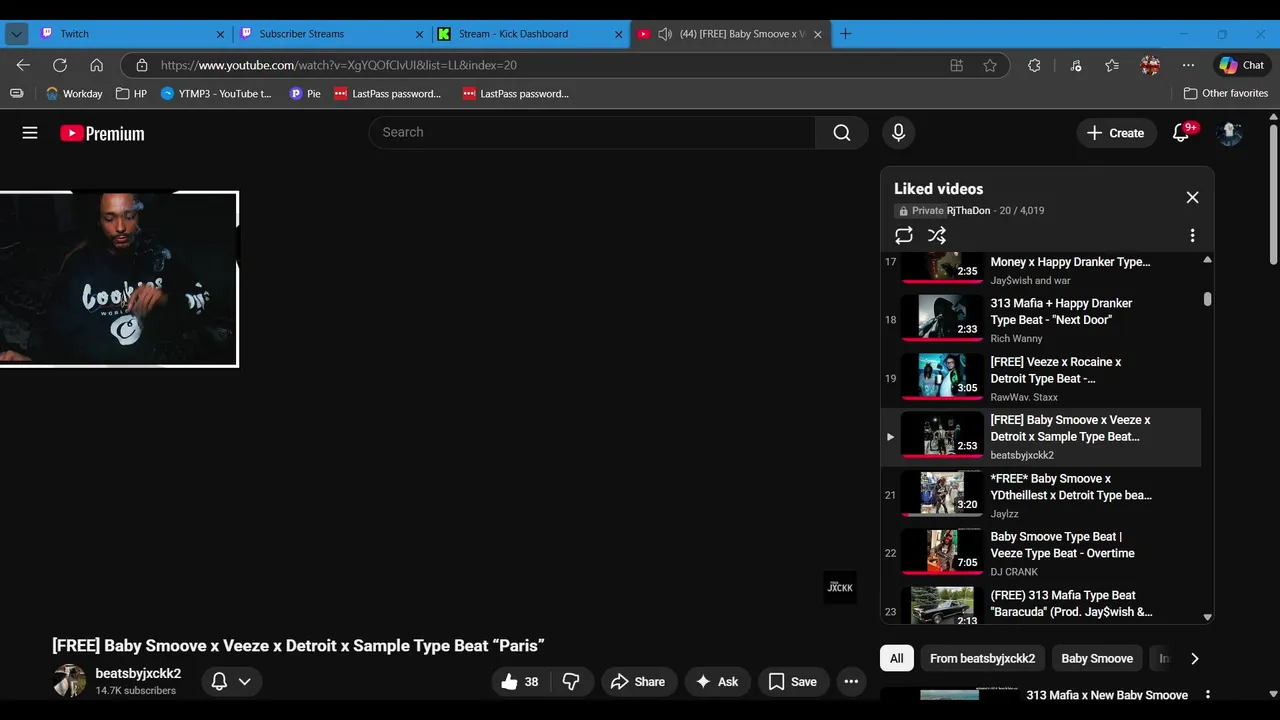Open Copilot Chat button
1280x720 pixels.
(1241, 65)
